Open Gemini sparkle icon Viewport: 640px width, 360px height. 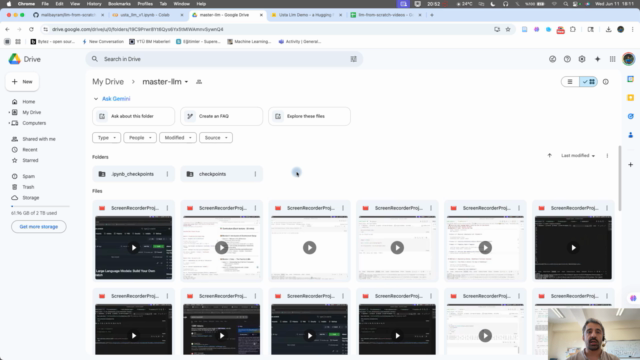598,59
